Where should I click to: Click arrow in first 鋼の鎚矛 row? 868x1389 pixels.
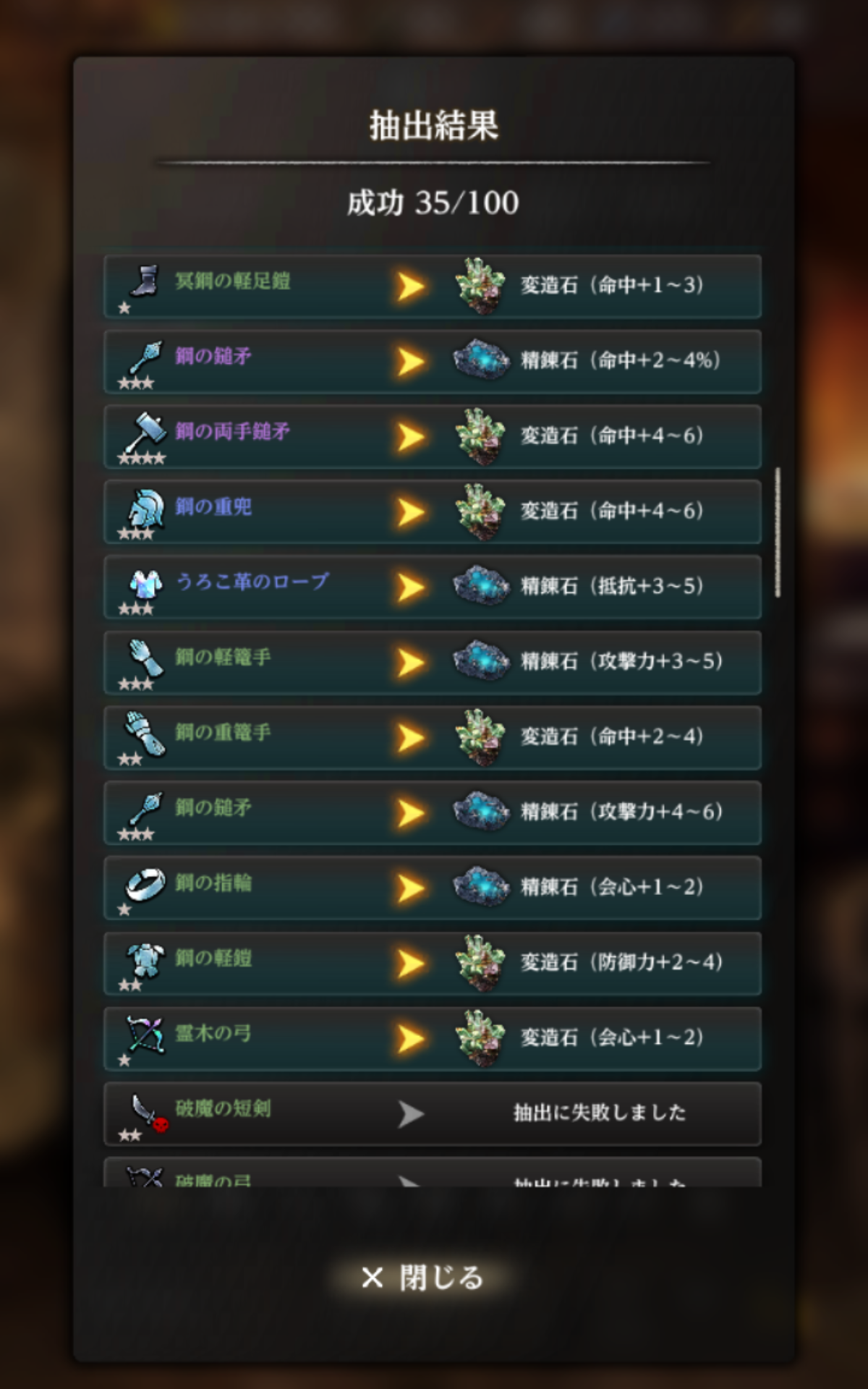[410, 362]
